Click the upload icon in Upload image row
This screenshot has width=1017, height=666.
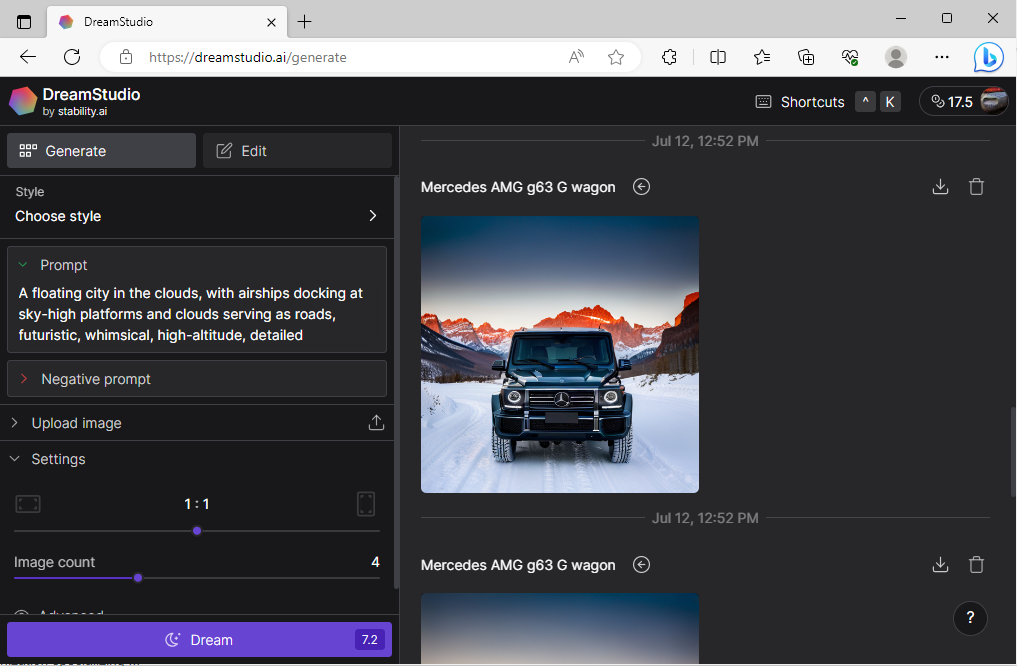pyautogui.click(x=376, y=423)
